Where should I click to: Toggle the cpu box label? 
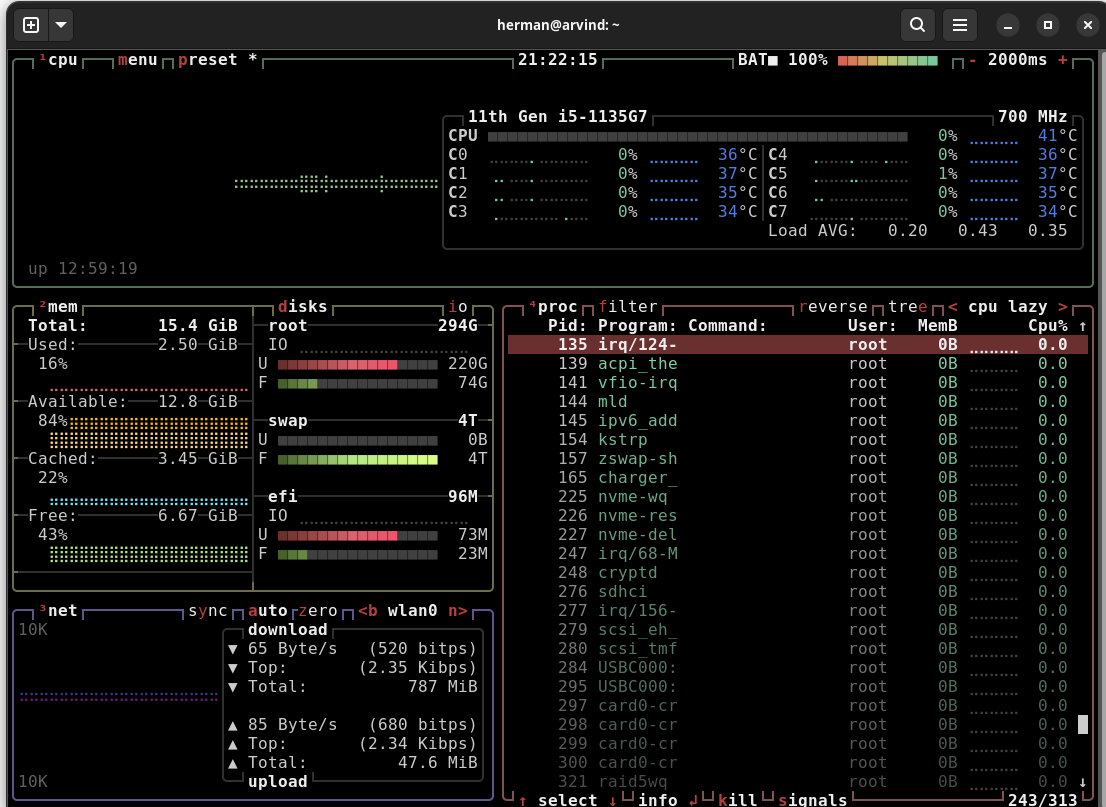click(x=58, y=60)
